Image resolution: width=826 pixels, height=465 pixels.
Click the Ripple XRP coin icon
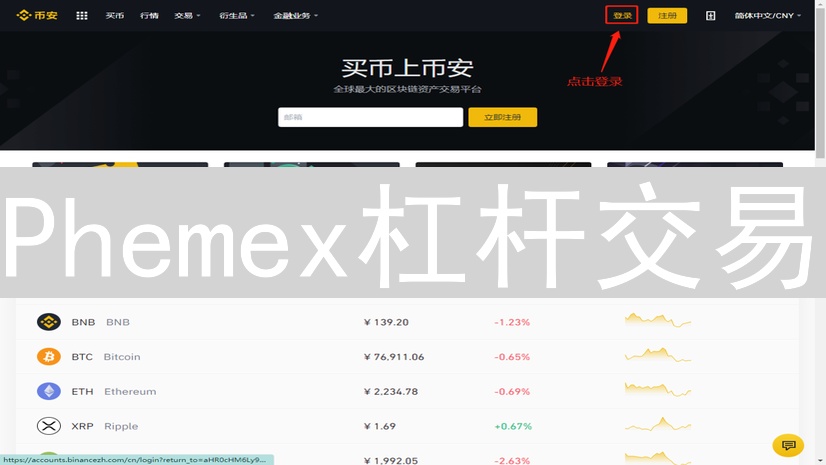48,426
